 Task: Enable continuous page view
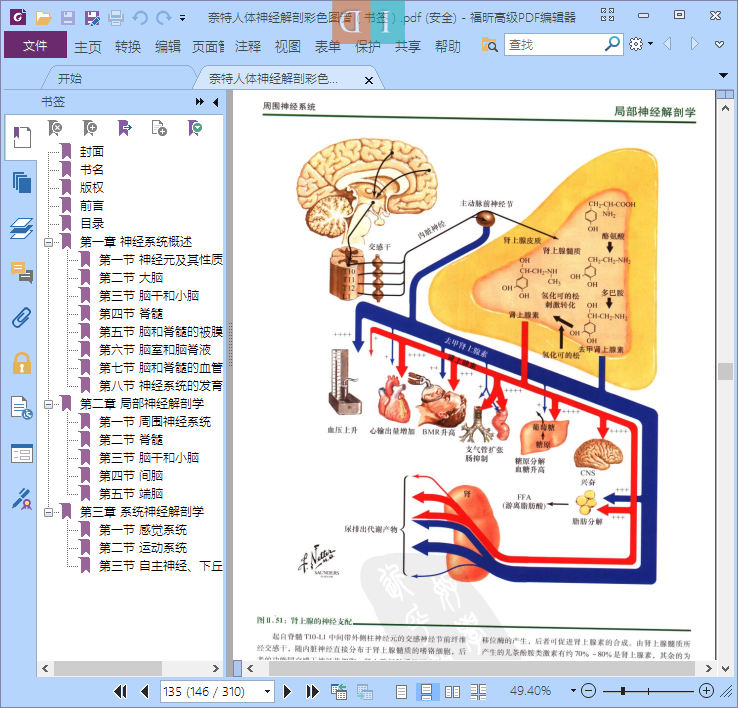click(426, 691)
